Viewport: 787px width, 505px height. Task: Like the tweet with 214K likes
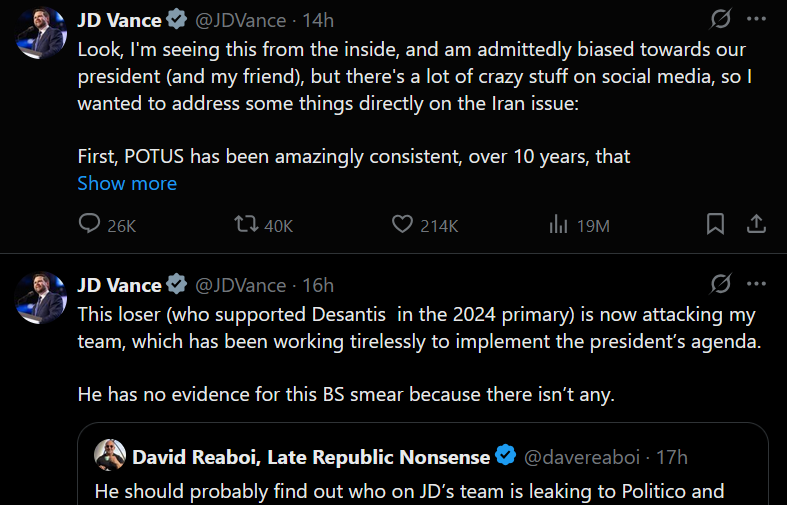(402, 224)
